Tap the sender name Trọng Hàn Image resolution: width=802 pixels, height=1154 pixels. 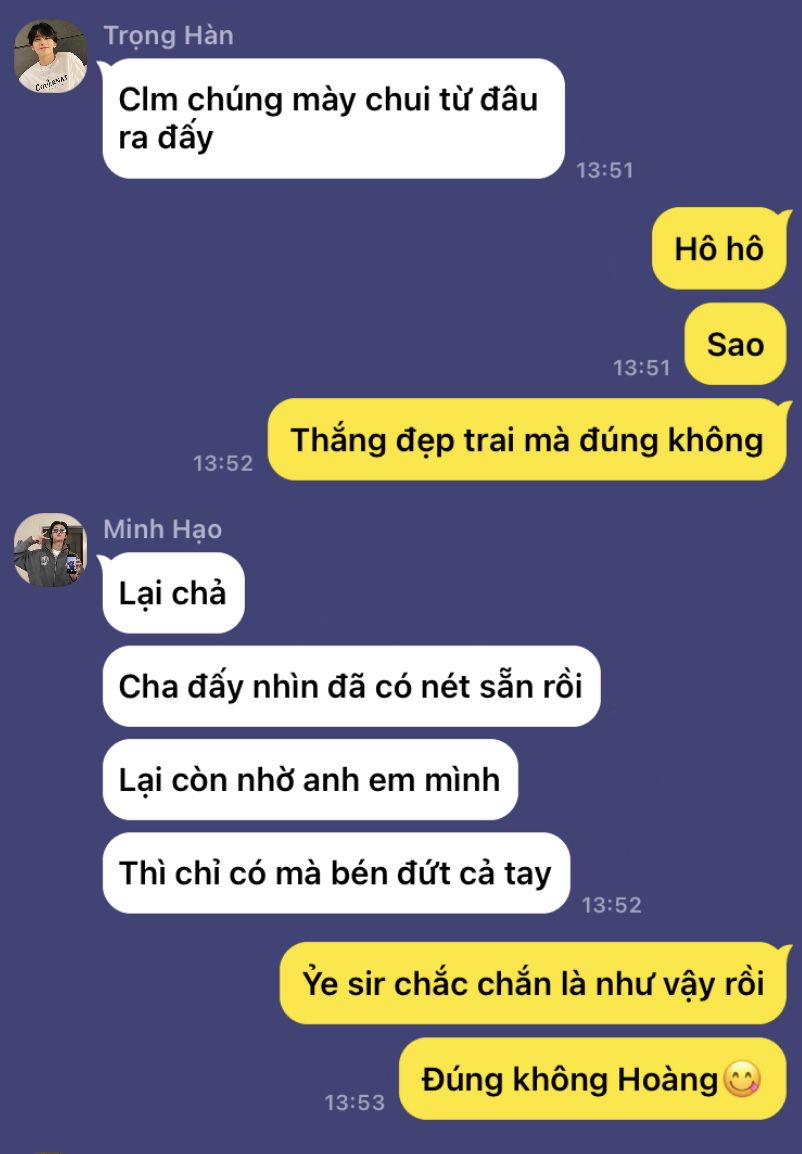[168, 35]
